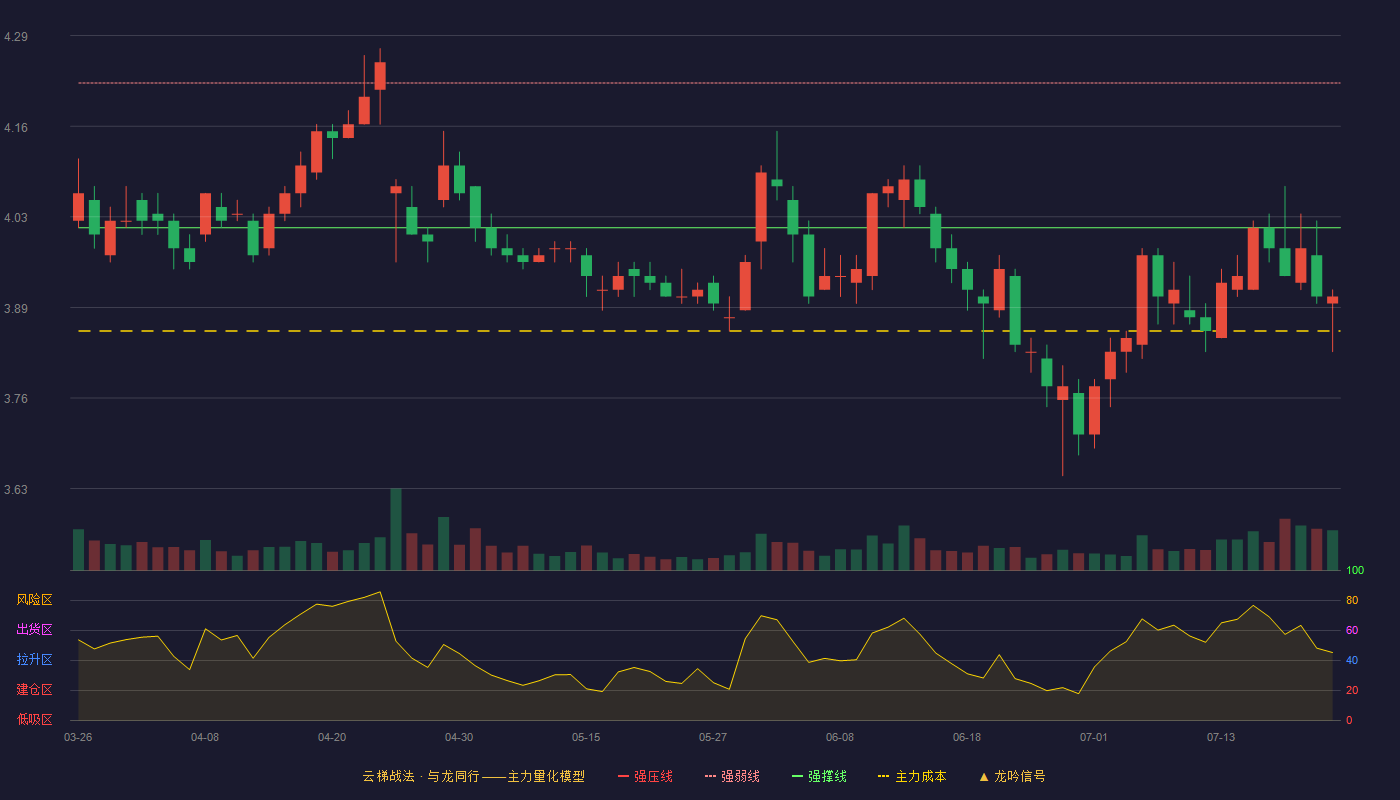Click the 风险区 zone label
The width and height of the screenshot is (1400, 800).
[x=34, y=600]
